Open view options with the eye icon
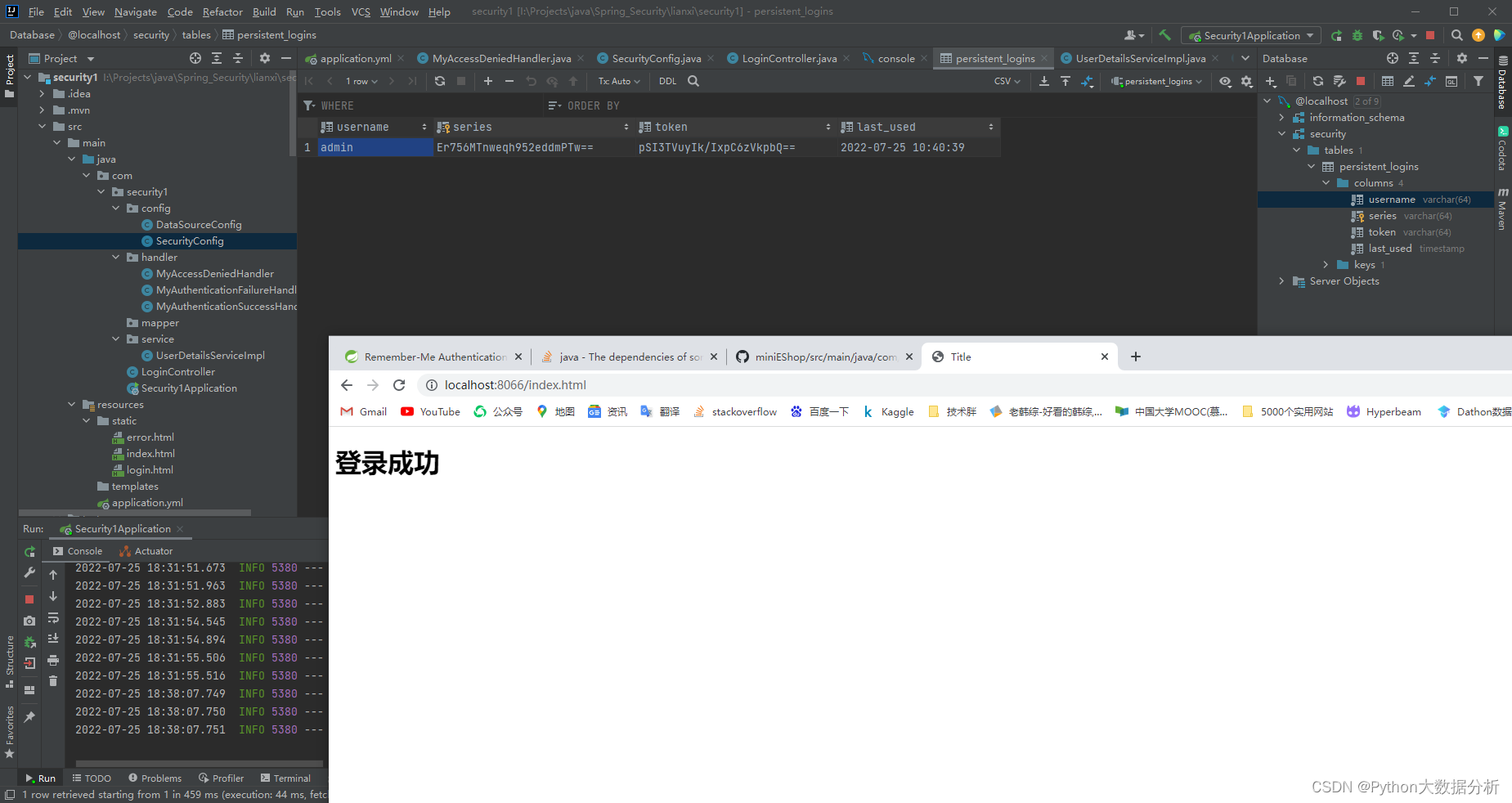Screen dimensions: 1512x803 click(1224, 81)
